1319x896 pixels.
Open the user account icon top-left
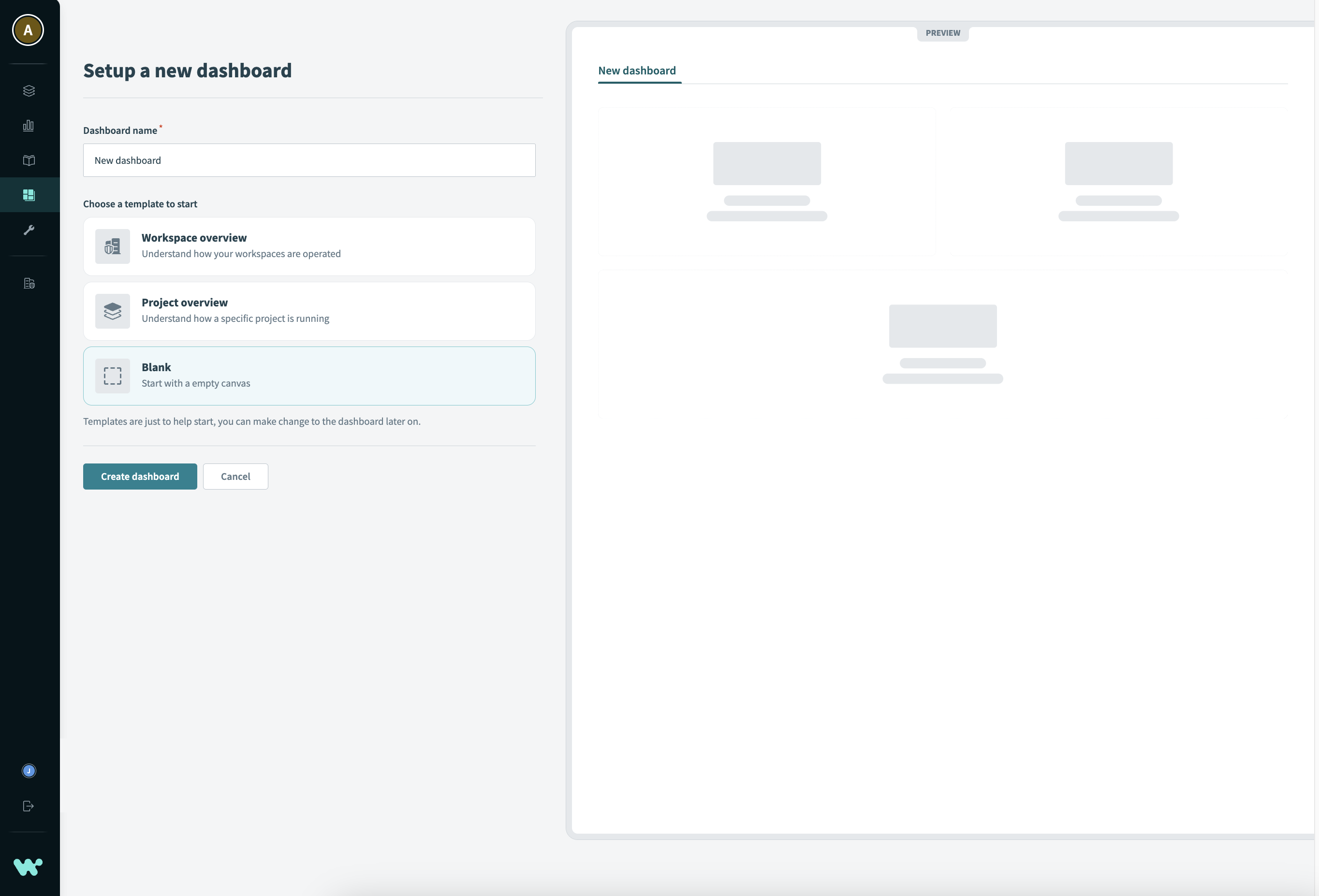(27, 29)
